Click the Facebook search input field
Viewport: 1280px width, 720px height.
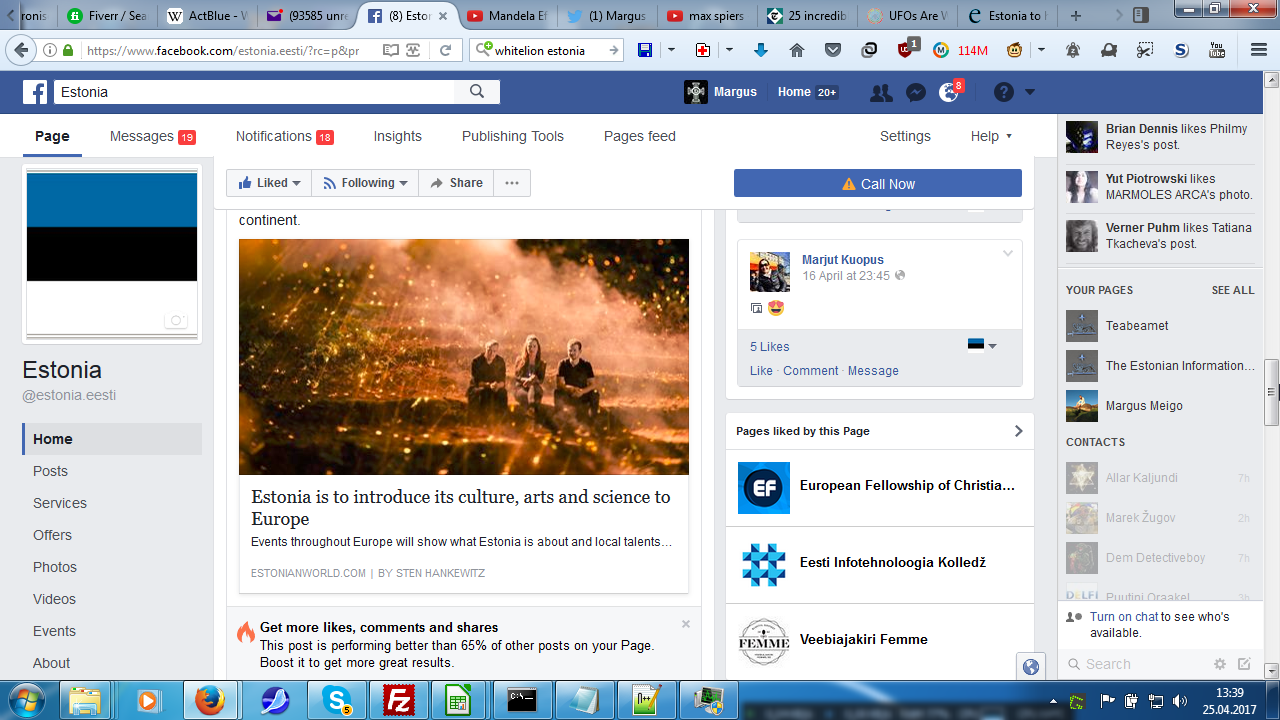(x=254, y=92)
